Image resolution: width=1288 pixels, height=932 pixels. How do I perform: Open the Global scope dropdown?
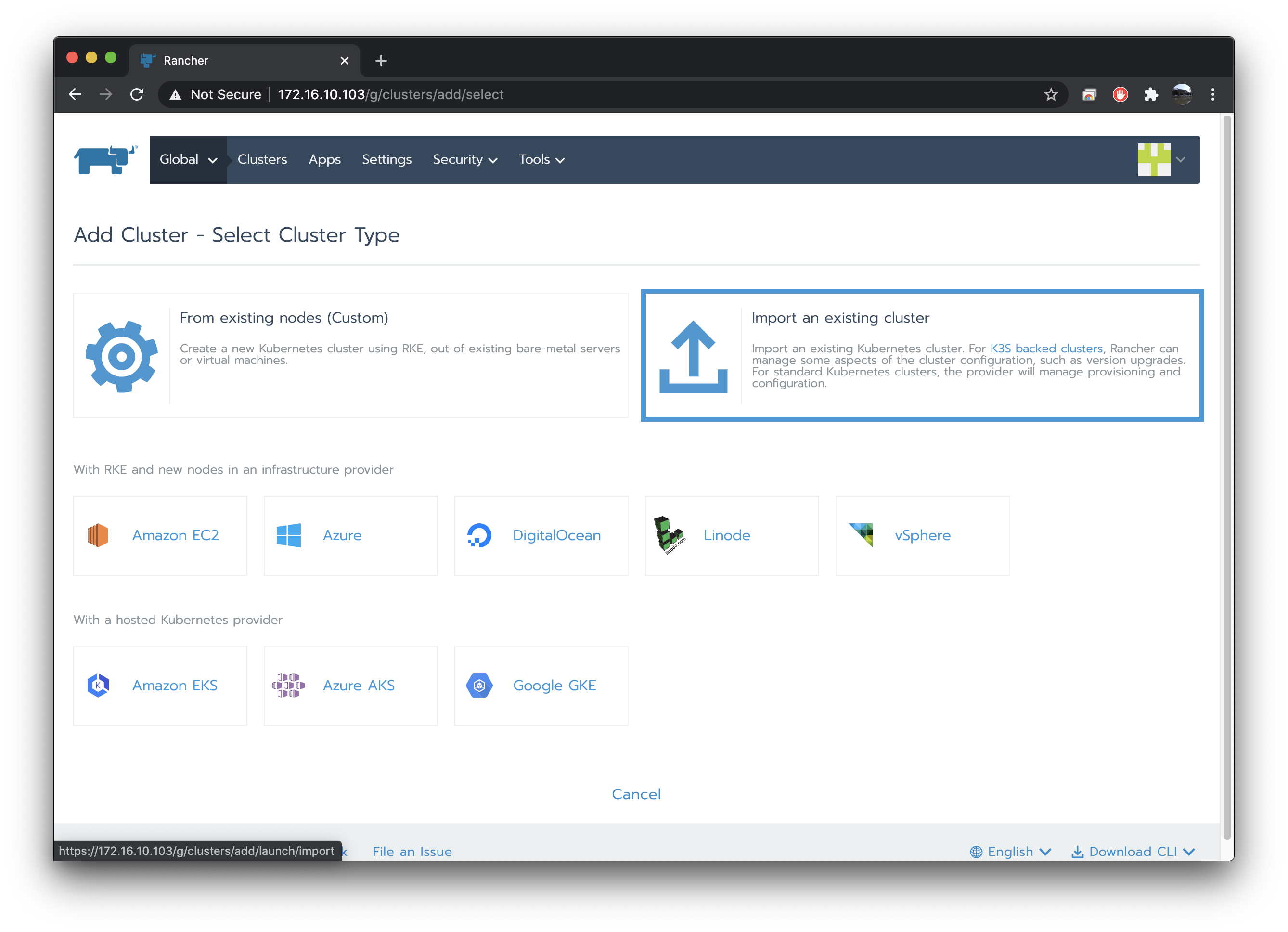[x=188, y=160]
